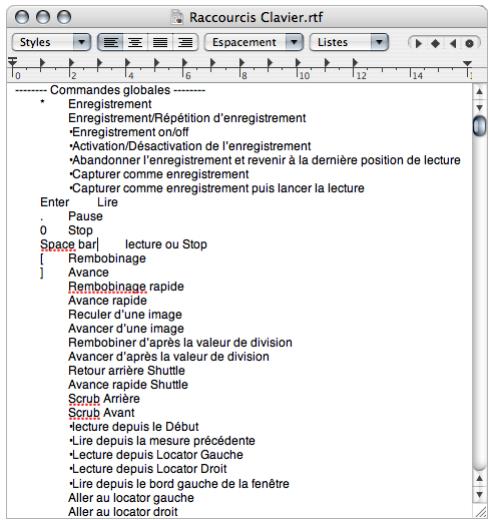This screenshot has height=520, width=490.
Task: Click the misspelled word 'Space'
Action: [x=58, y=244]
